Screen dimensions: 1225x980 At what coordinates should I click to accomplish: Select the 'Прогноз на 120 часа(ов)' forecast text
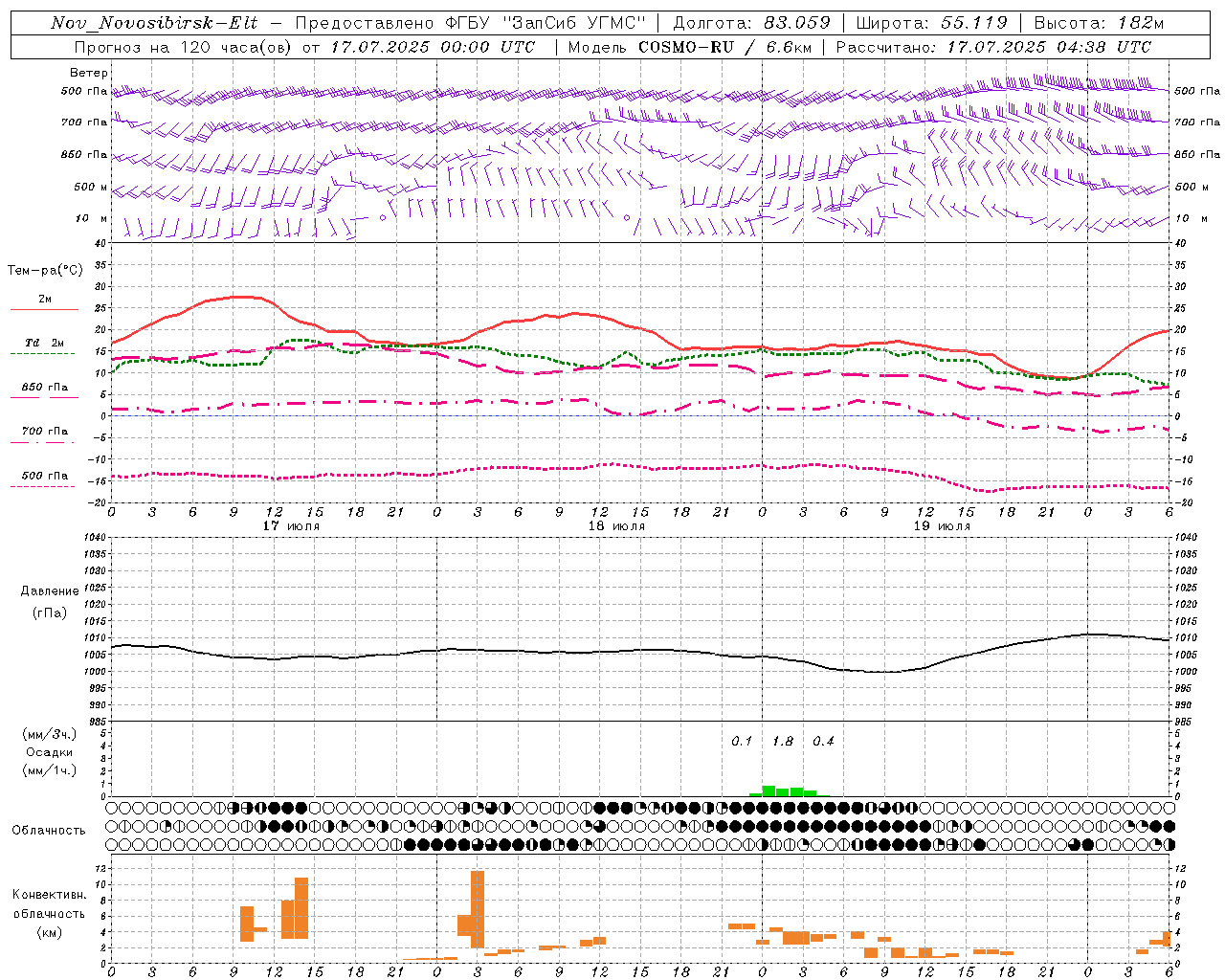183,47
